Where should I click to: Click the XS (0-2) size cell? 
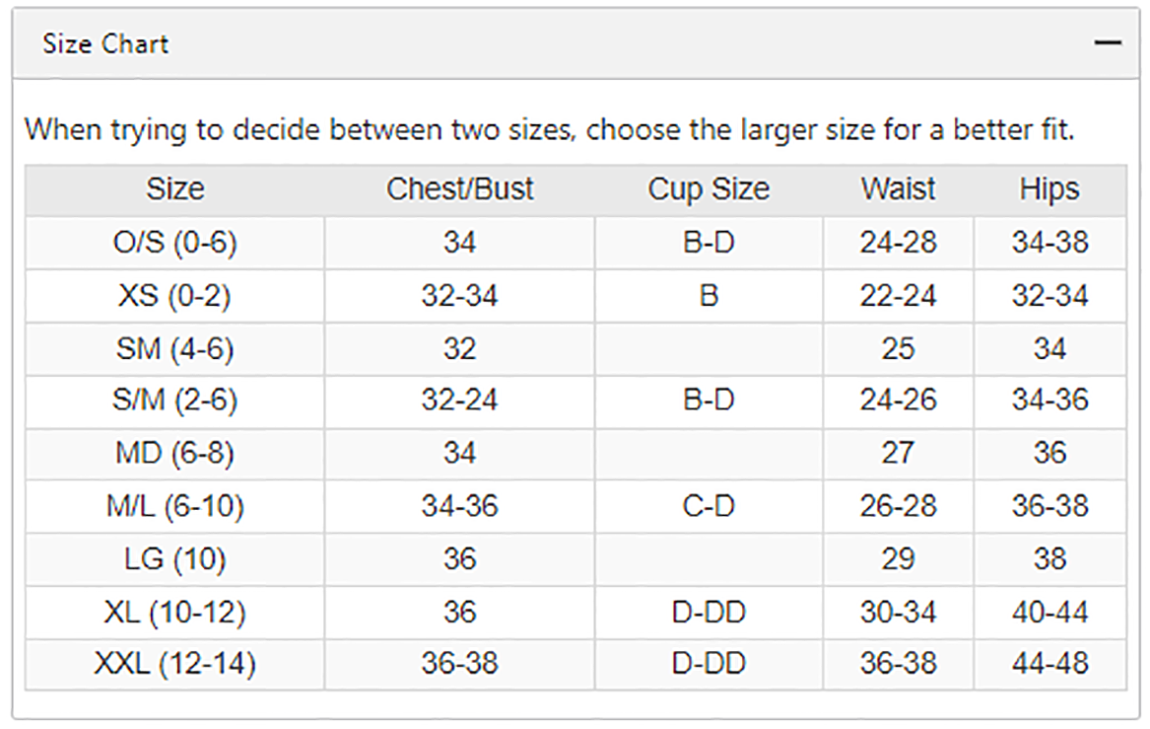click(x=175, y=296)
